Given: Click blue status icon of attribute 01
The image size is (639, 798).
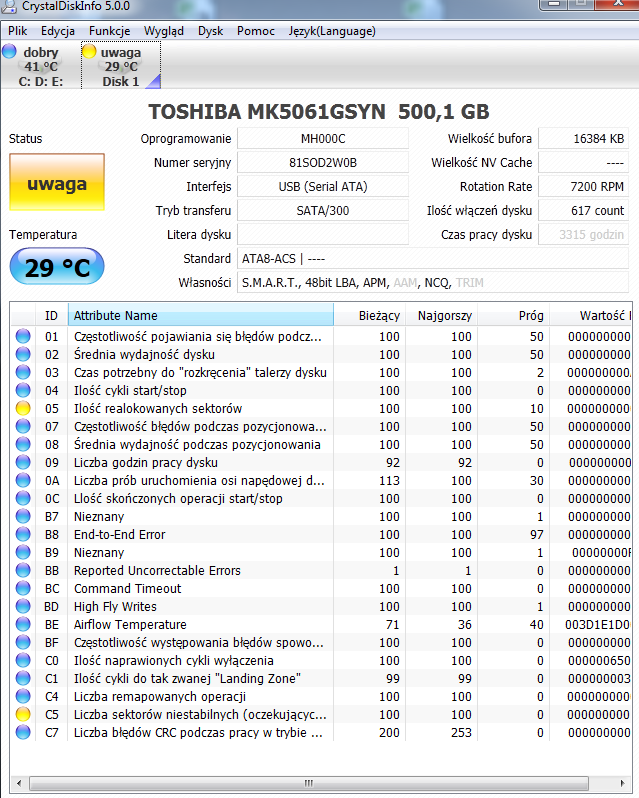Looking at the screenshot, I should [x=23, y=336].
